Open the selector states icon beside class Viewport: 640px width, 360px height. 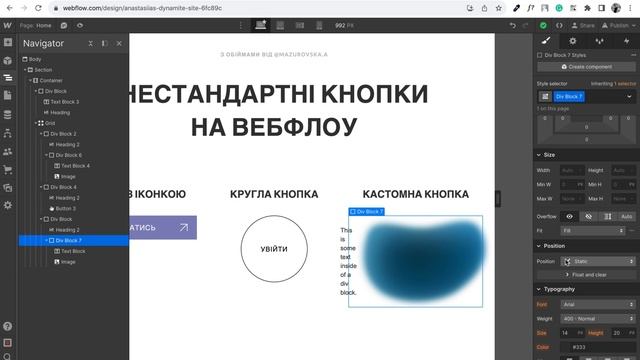(x=545, y=97)
